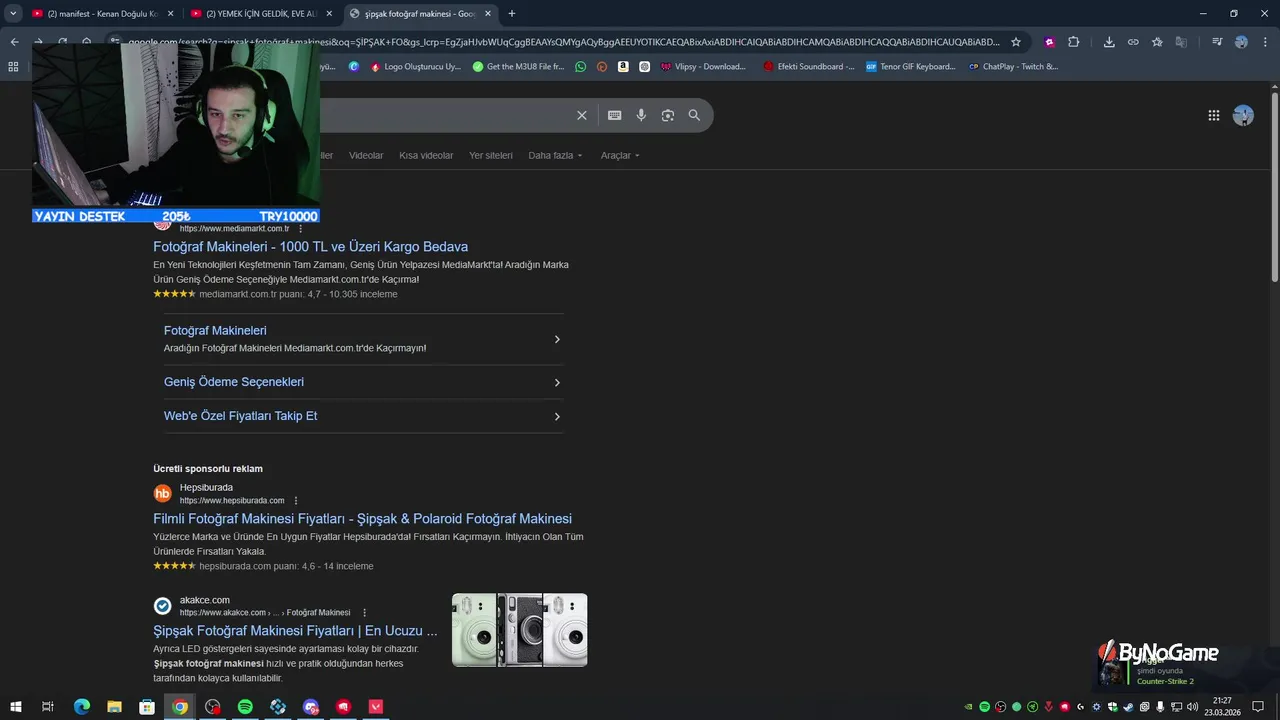Open the instant camera thumbnail image
Image resolution: width=1280 pixels, height=720 pixels.
(519, 630)
